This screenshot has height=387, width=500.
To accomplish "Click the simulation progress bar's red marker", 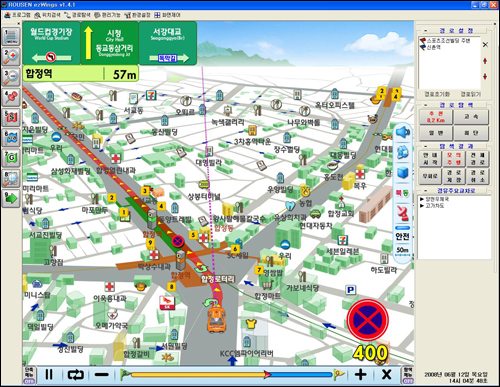I will (267, 375).
